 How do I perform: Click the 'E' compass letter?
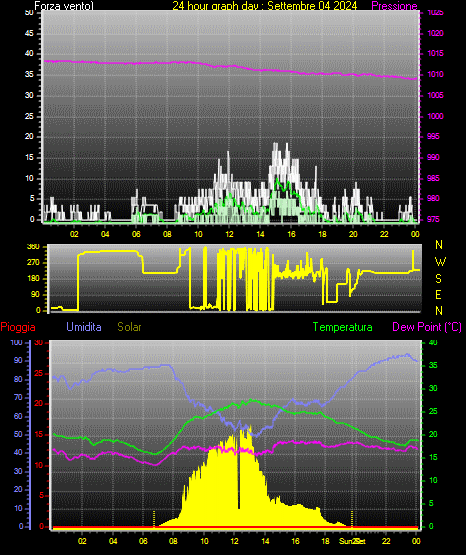pyautogui.click(x=438, y=295)
